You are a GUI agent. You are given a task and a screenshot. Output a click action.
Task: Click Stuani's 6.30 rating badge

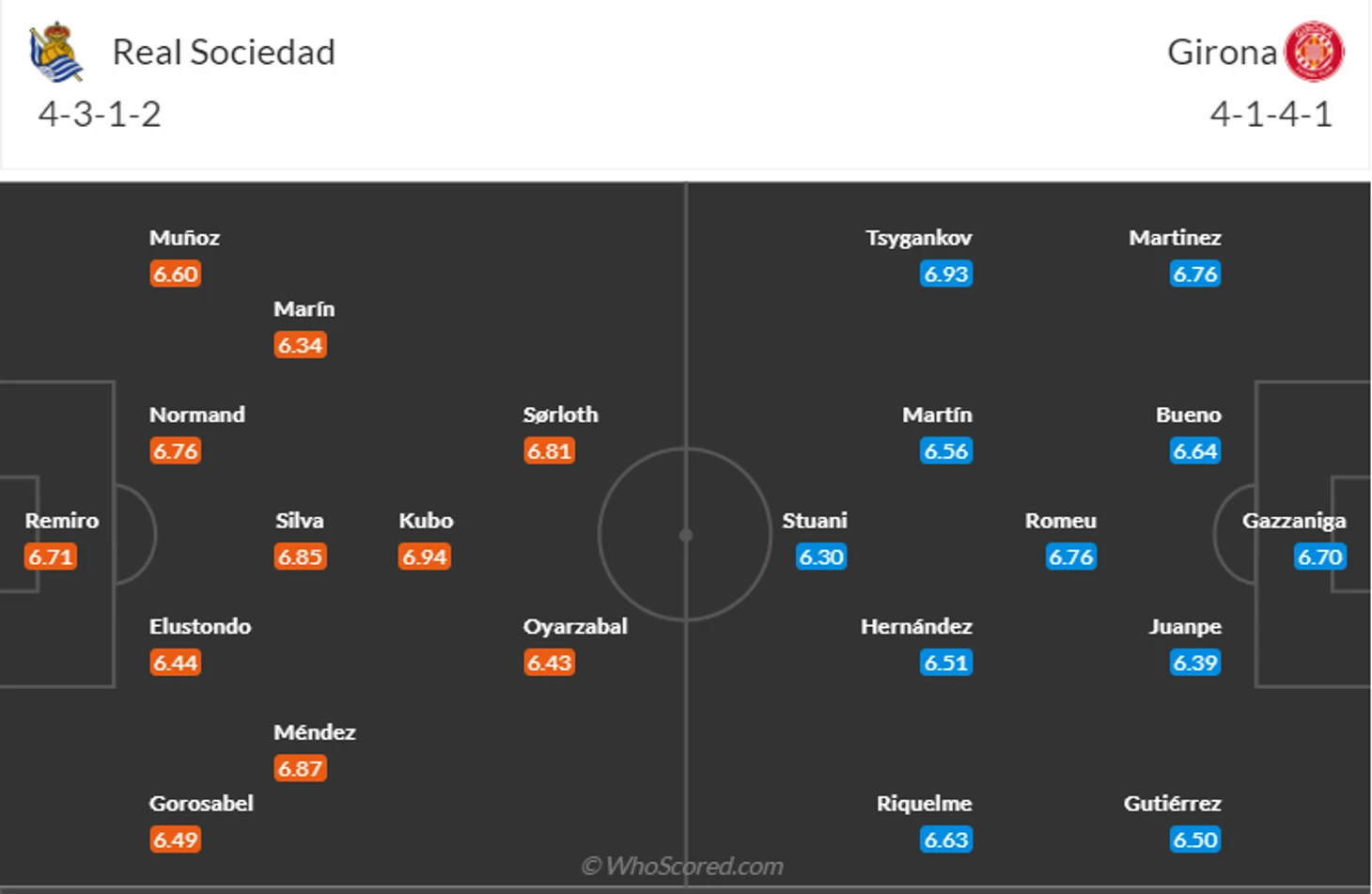point(820,557)
